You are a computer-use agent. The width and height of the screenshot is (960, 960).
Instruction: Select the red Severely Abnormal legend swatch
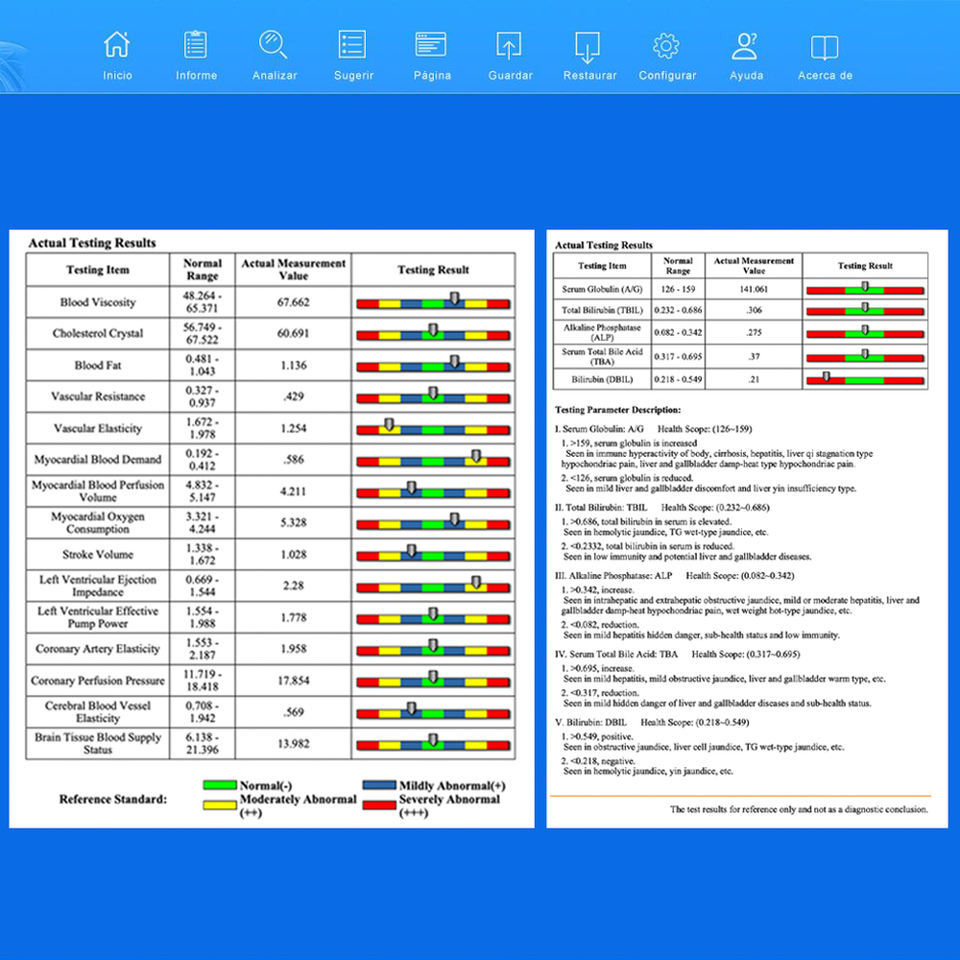tap(379, 804)
